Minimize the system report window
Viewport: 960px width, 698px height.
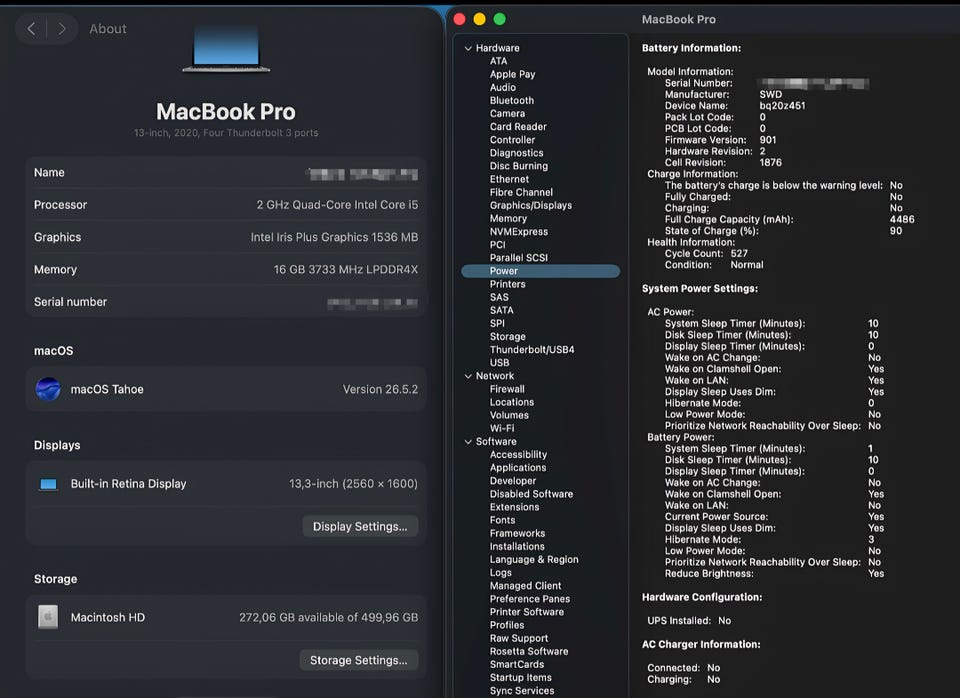(x=479, y=19)
